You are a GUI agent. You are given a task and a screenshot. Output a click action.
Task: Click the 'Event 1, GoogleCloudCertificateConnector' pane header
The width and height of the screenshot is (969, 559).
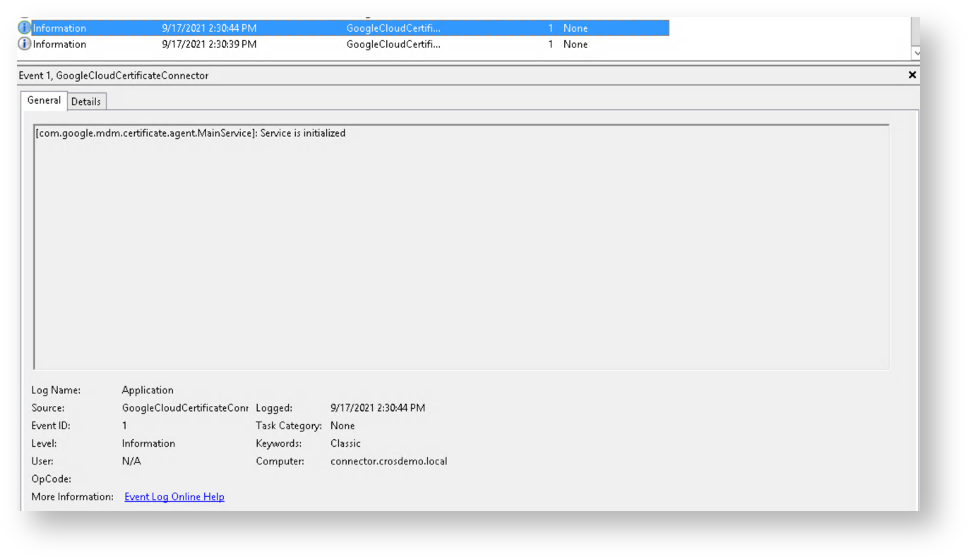pyautogui.click(x=114, y=75)
